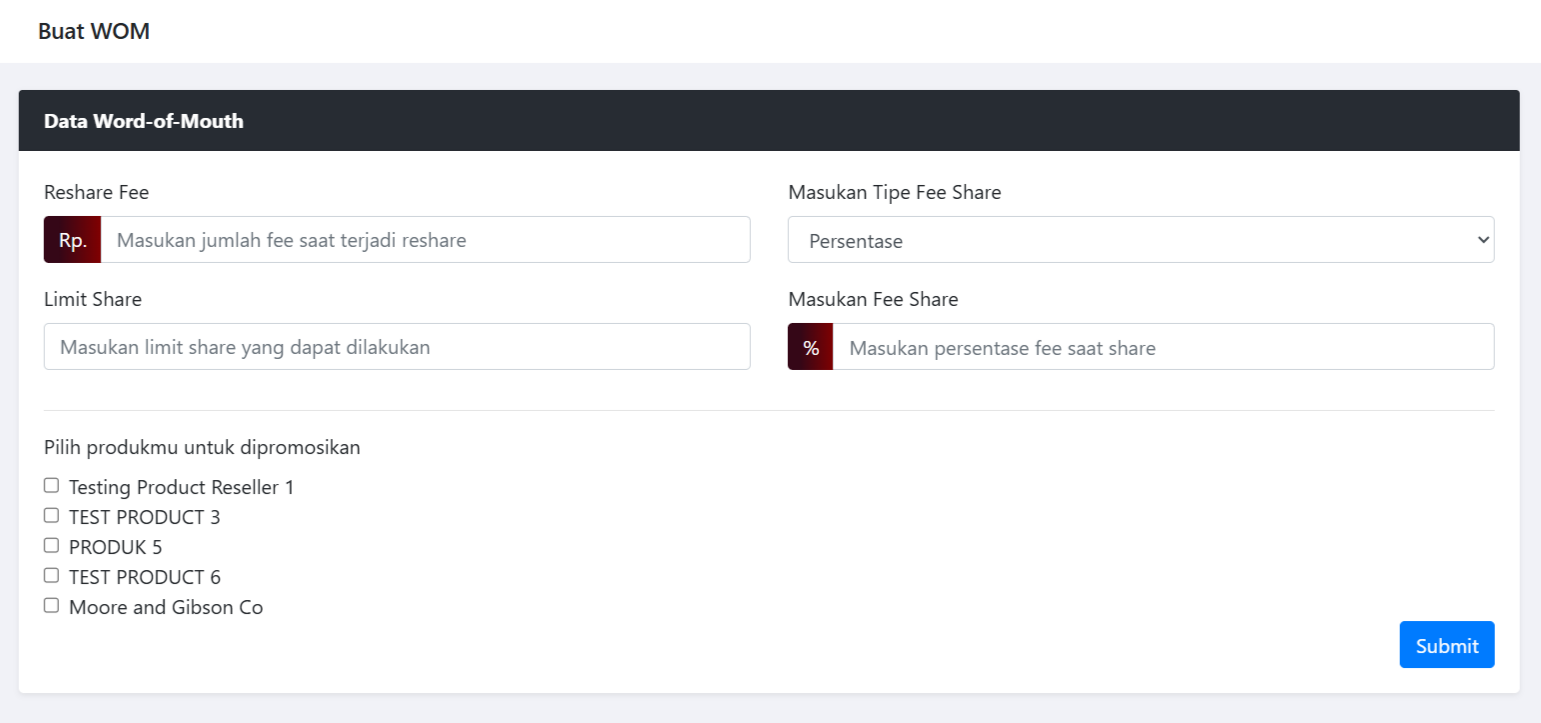Click the TEST PRODUCT 3 label text

pyautogui.click(x=145, y=517)
